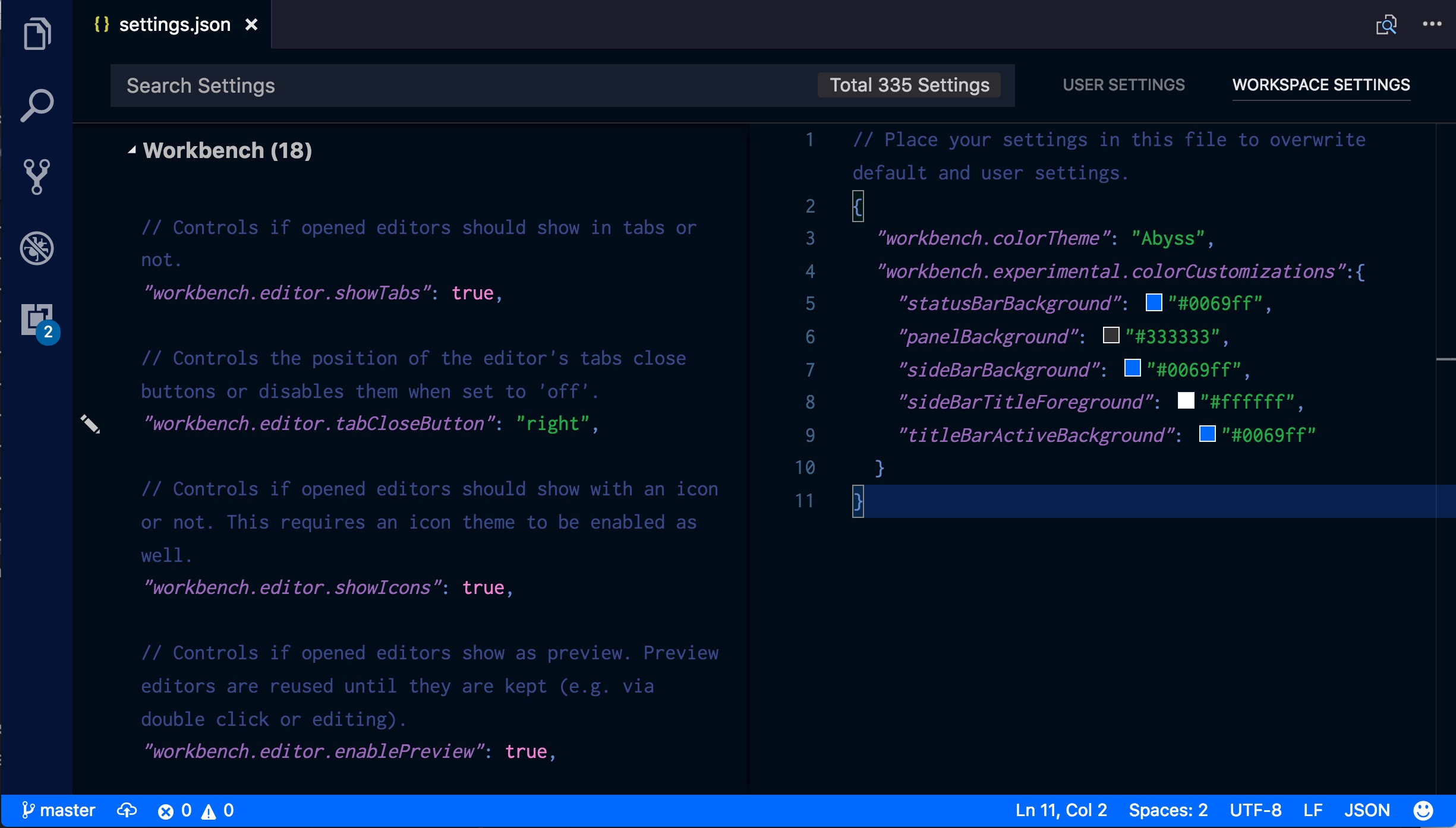
Task: Click the errors and warnings count
Action: click(196, 810)
